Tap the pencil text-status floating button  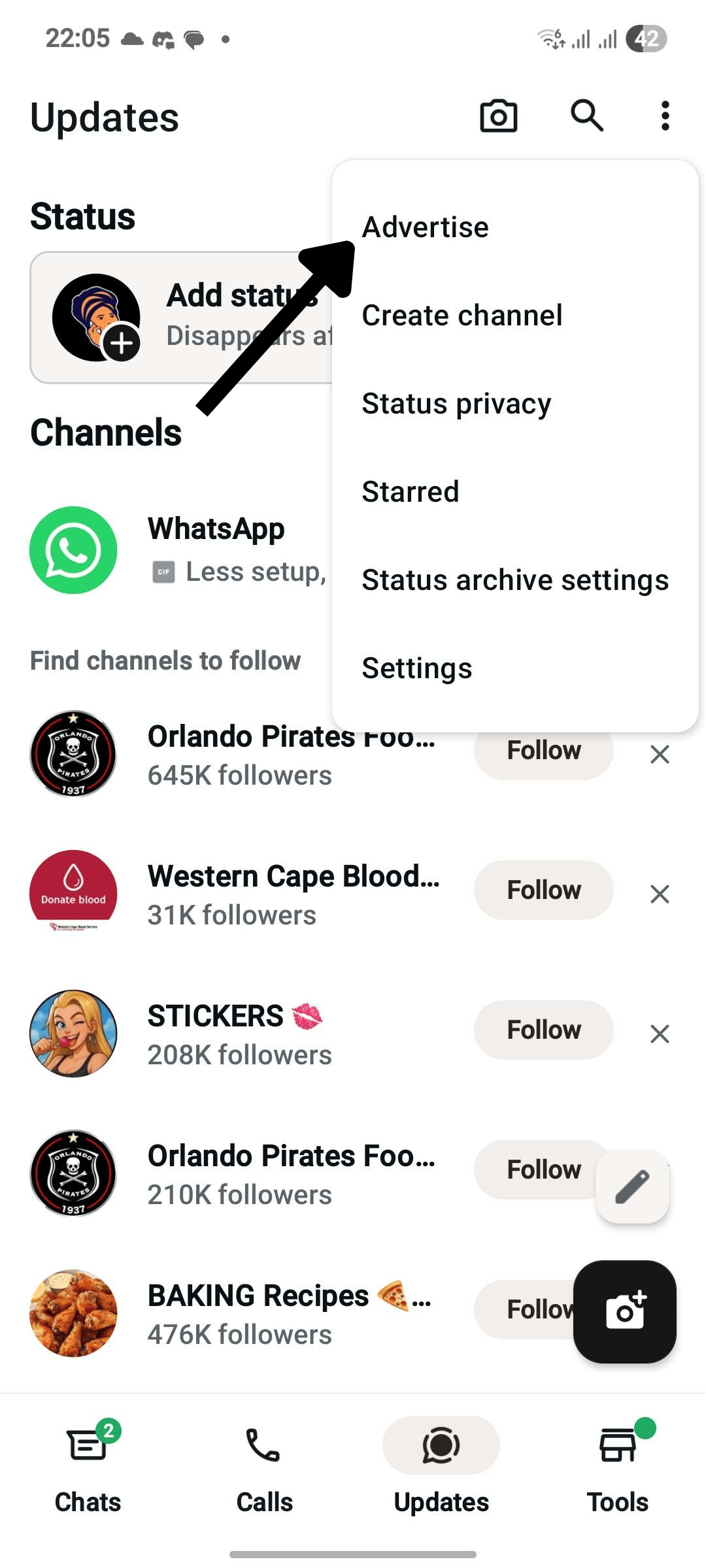click(x=632, y=1186)
